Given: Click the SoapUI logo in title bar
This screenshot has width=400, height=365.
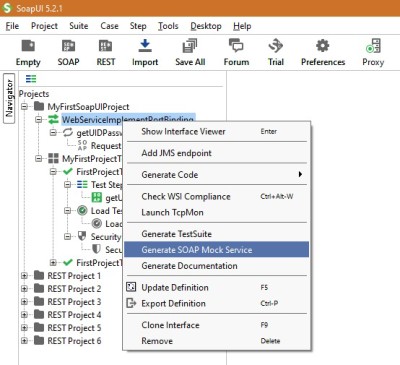Looking at the screenshot, I should click(x=7, y=8).
